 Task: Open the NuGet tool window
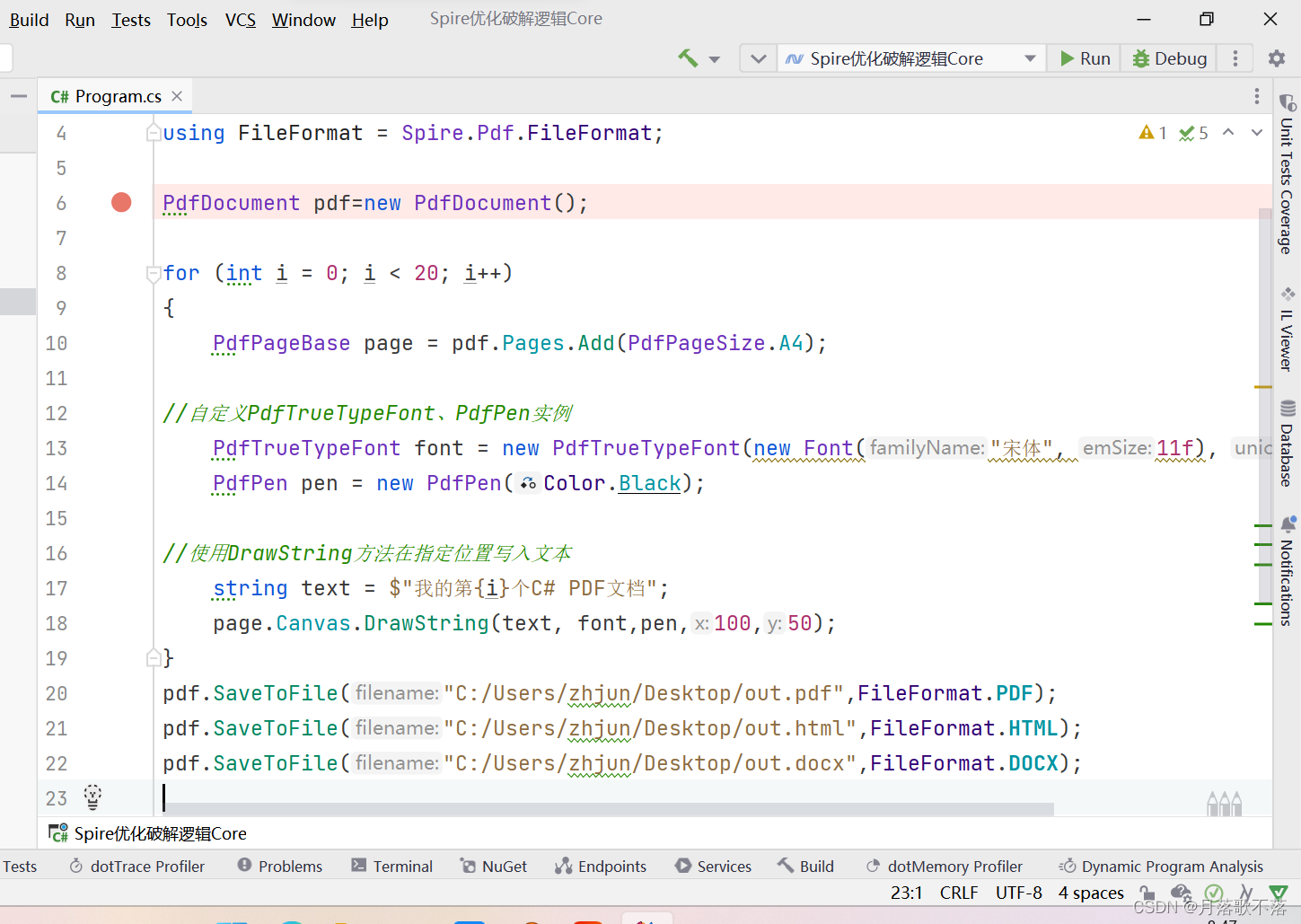click(493, 866)
